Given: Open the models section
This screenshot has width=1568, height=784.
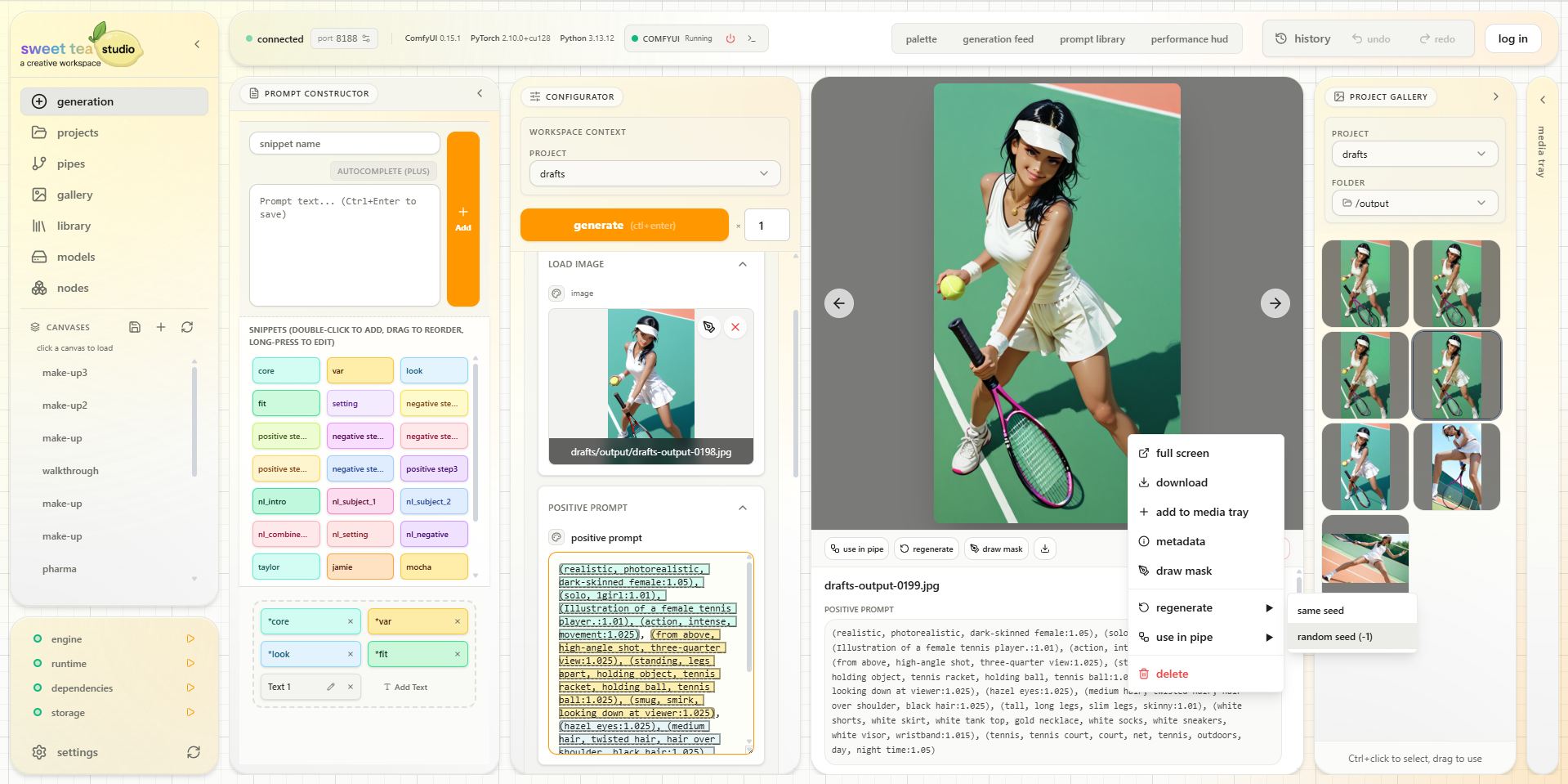Looking at the screenshot, I should [76, 257].
